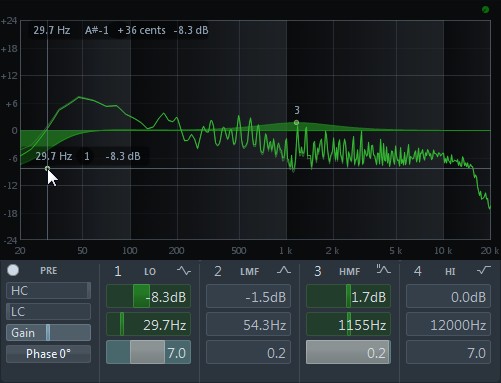
Task: Click the HMF band label
Action: click(350, 272)
